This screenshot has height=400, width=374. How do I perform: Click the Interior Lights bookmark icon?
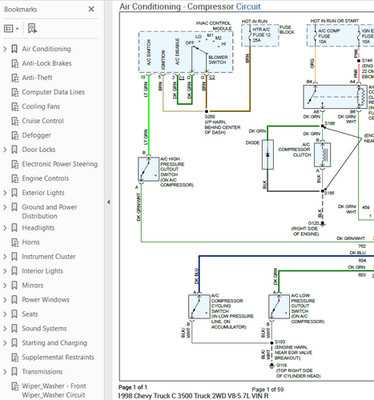click(x=14, y=271)
